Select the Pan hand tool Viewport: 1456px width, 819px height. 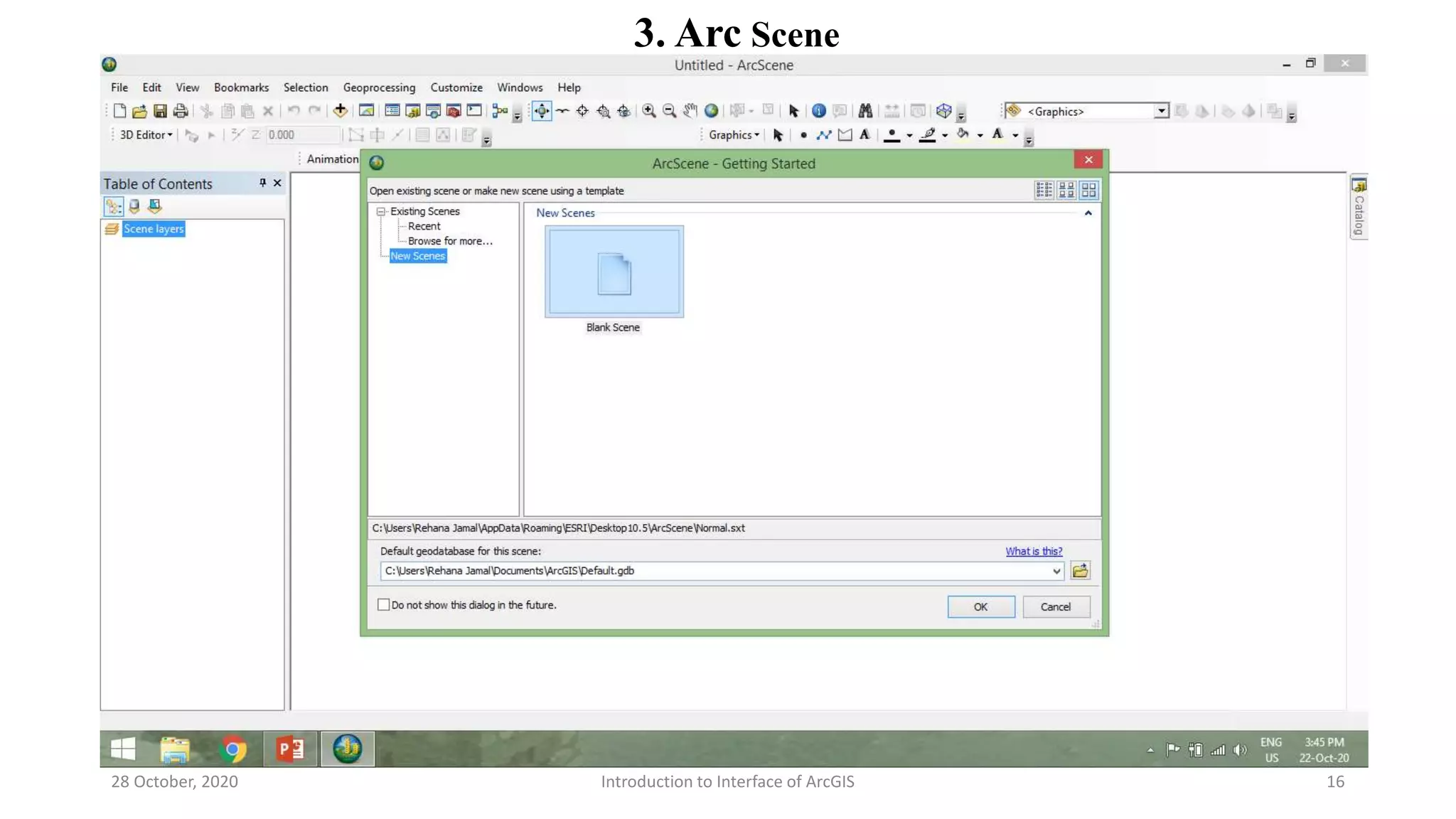(x=690, y=111)
